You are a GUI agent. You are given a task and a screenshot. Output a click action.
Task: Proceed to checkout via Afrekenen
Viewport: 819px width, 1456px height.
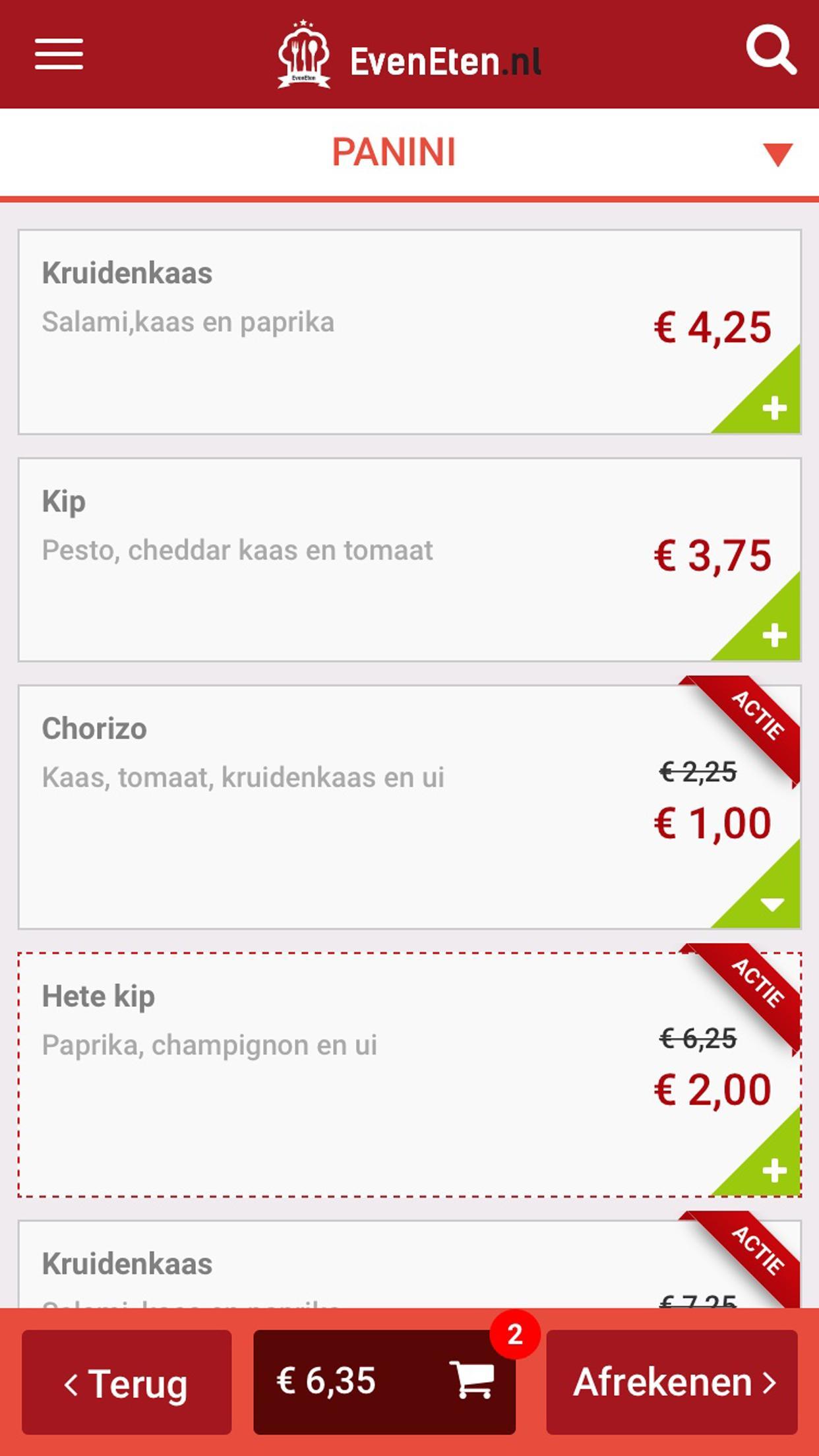pyautogui.click(x=672, y=1382)
